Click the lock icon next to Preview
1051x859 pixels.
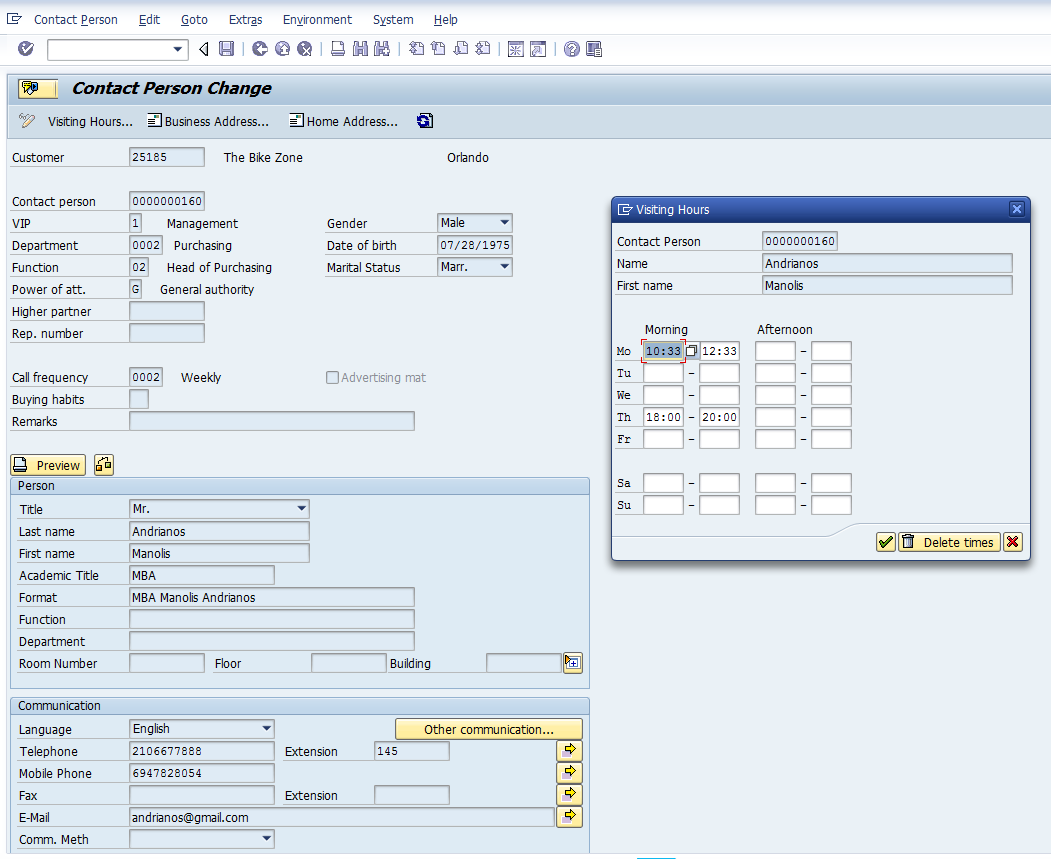(x=104, y=464)
